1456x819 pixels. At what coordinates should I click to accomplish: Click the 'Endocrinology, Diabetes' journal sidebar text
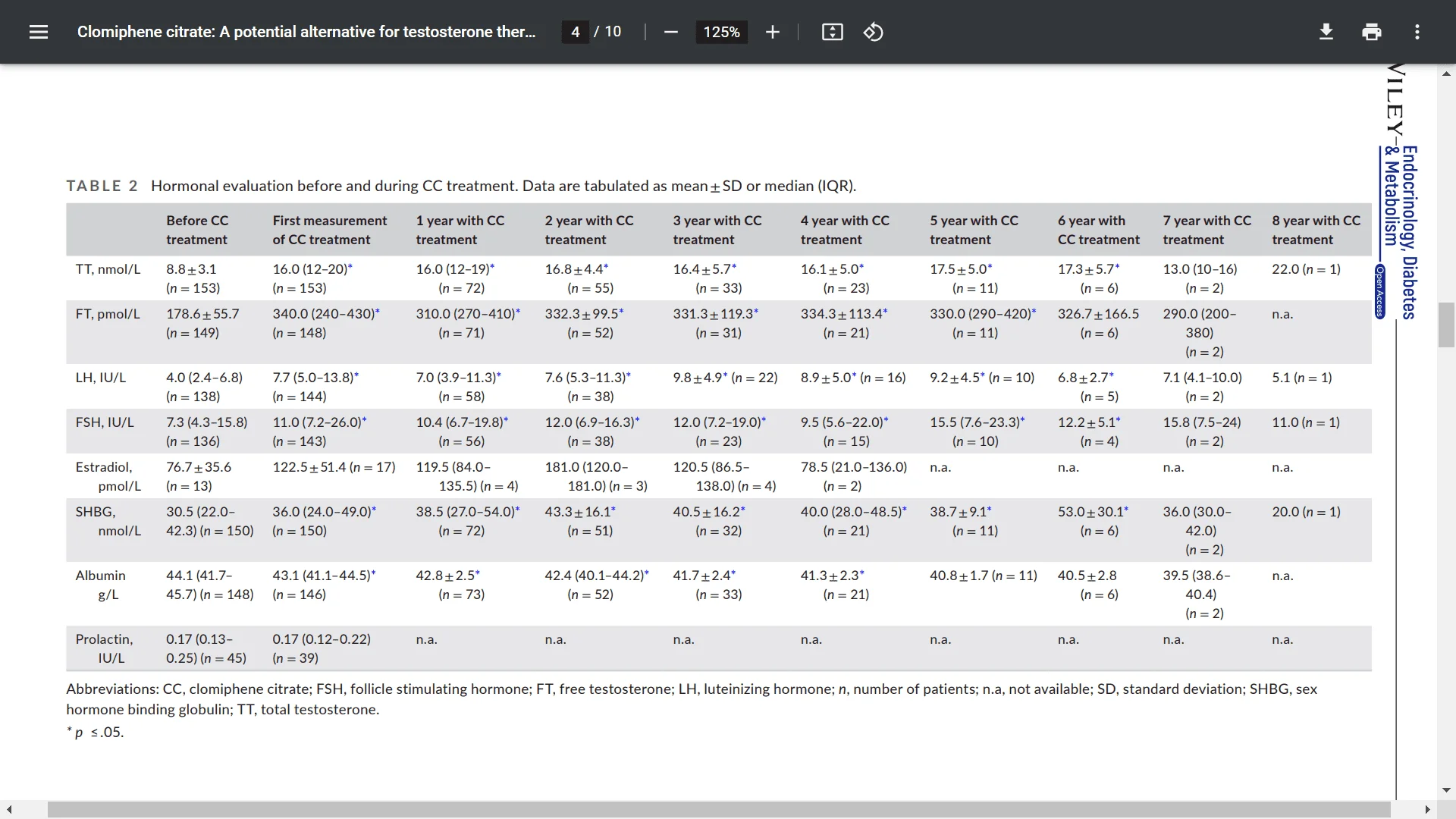point(1410,232)
